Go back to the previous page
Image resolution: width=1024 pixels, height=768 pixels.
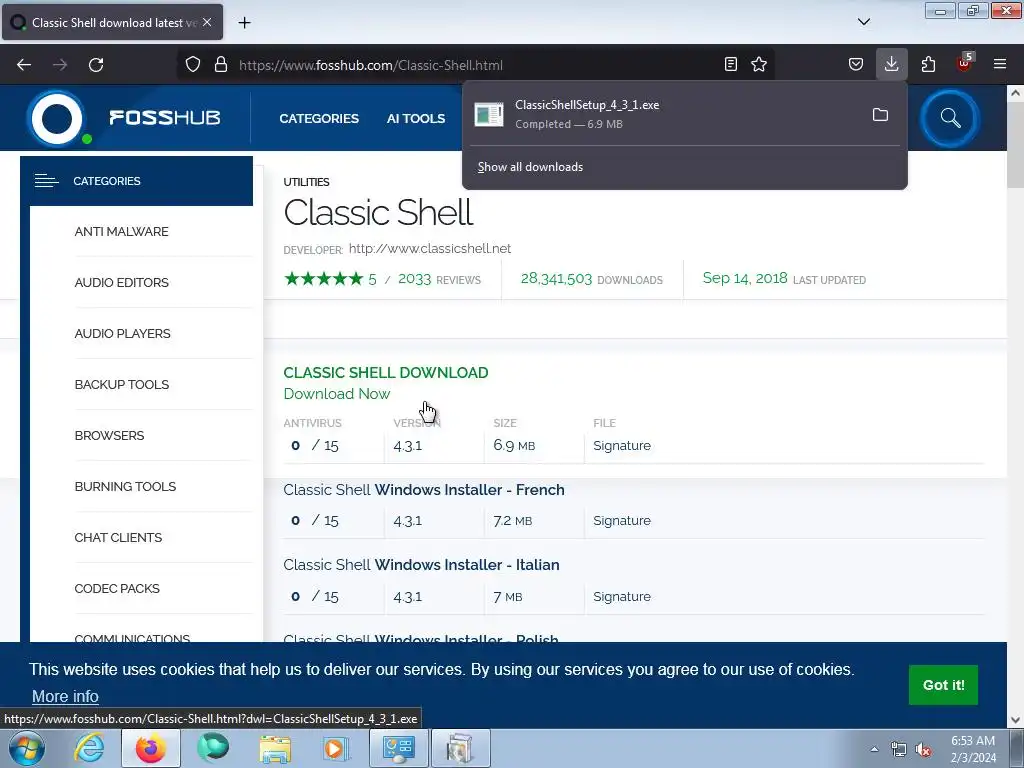[x=24, y=65]
